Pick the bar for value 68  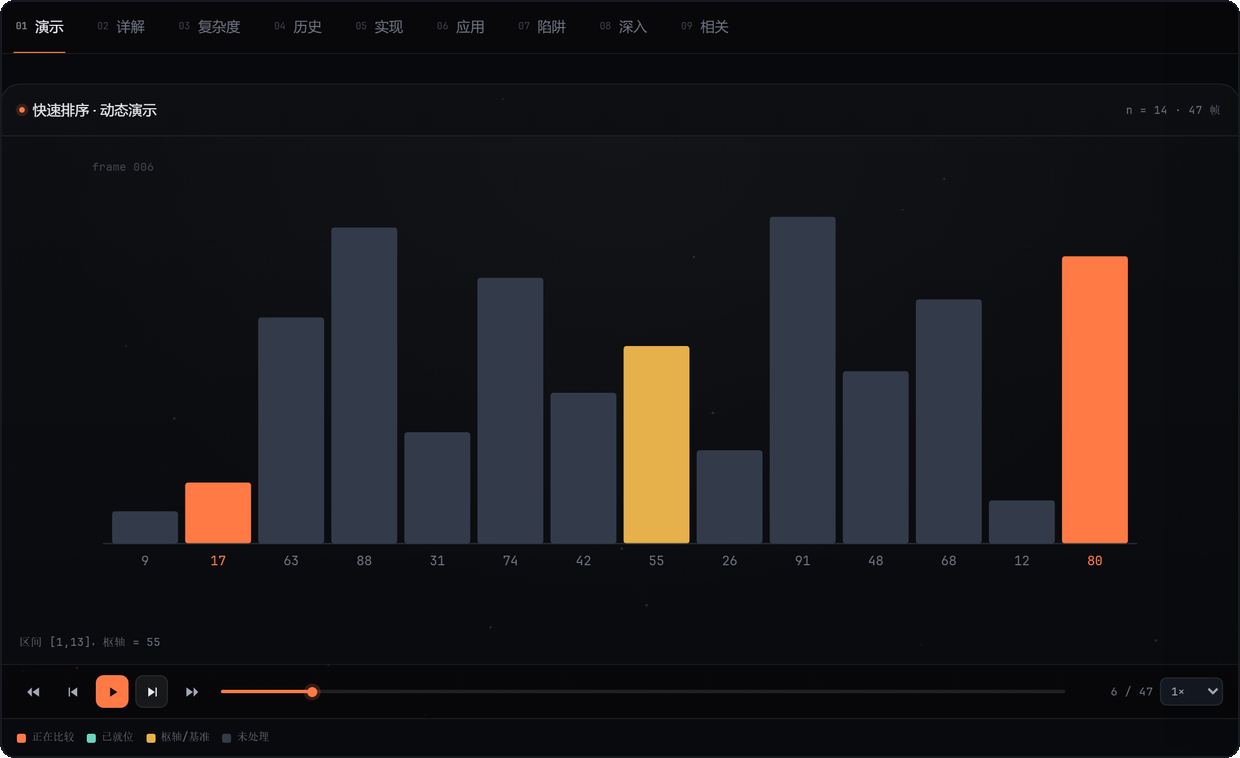coord(949,422)
